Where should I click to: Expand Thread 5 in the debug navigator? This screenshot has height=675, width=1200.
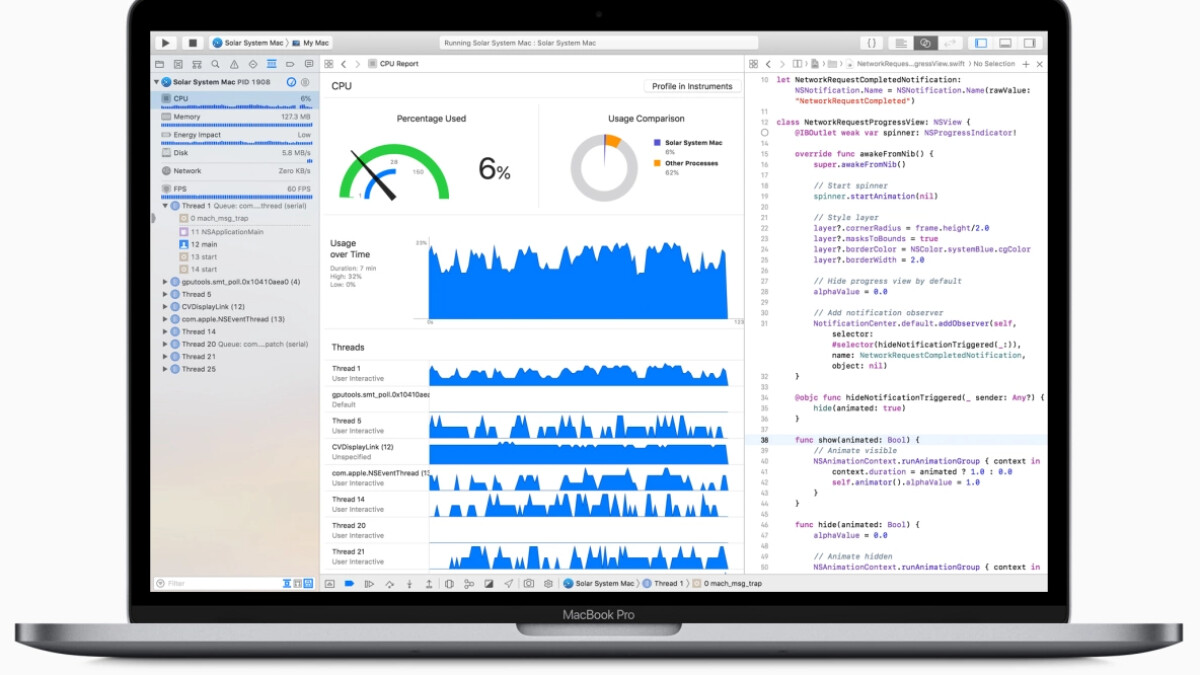click(166, 295)
